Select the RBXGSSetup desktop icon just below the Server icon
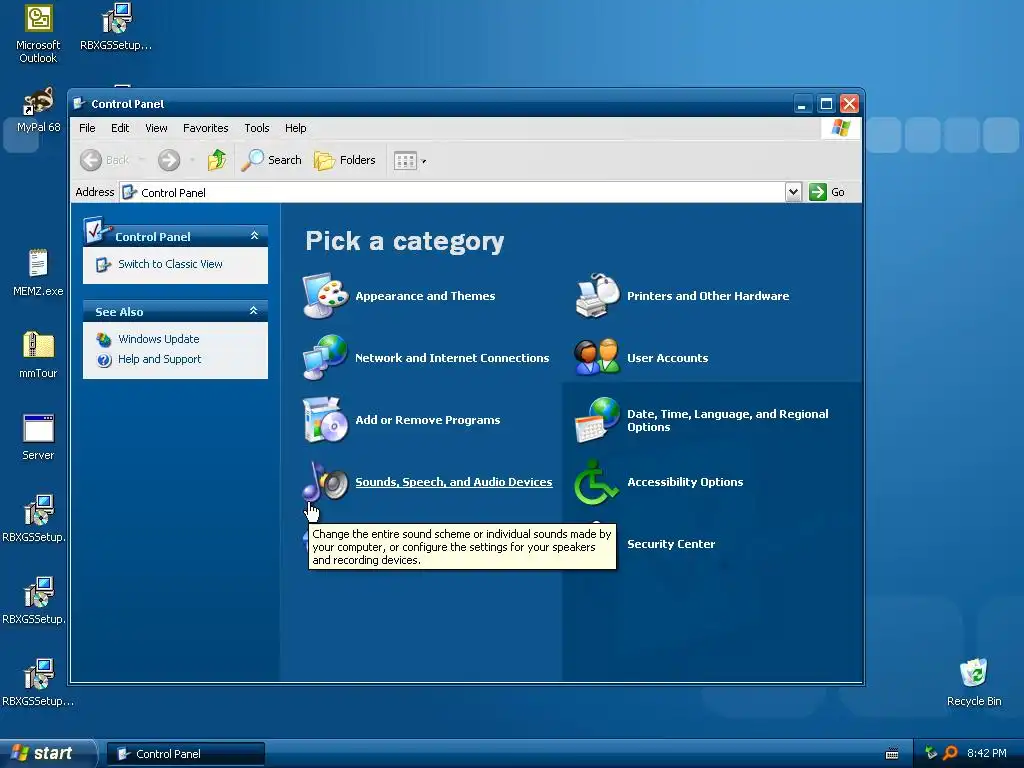1024x768 pixels. [x=36, y=519]
